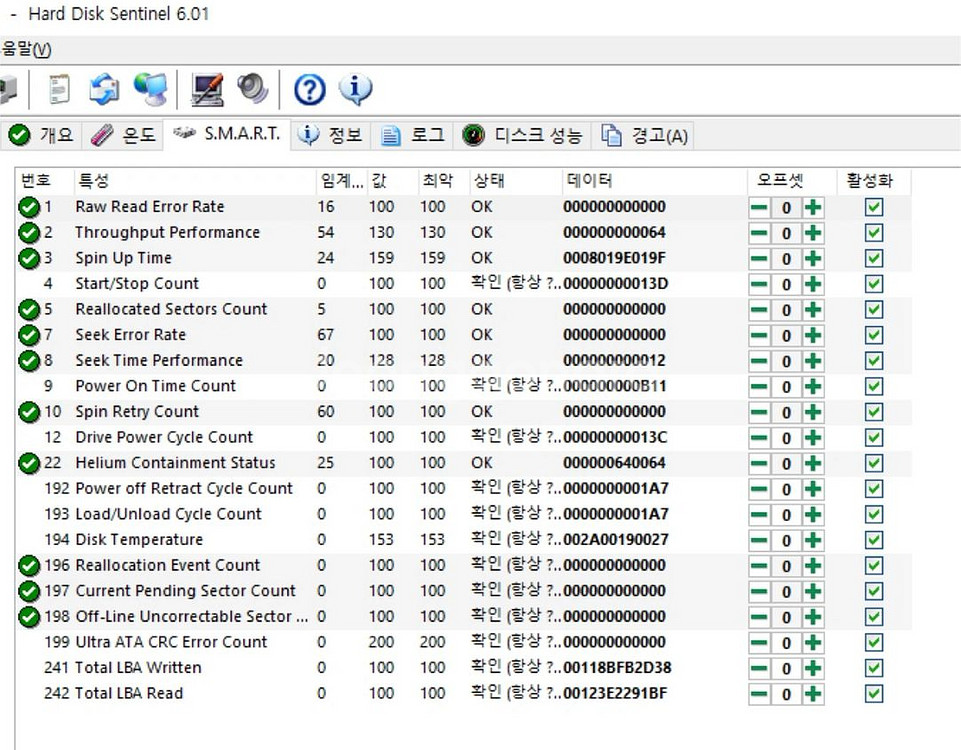
Task: Decrease offset for Power off Retract Cycle Count
Action: tap(759, 489)
